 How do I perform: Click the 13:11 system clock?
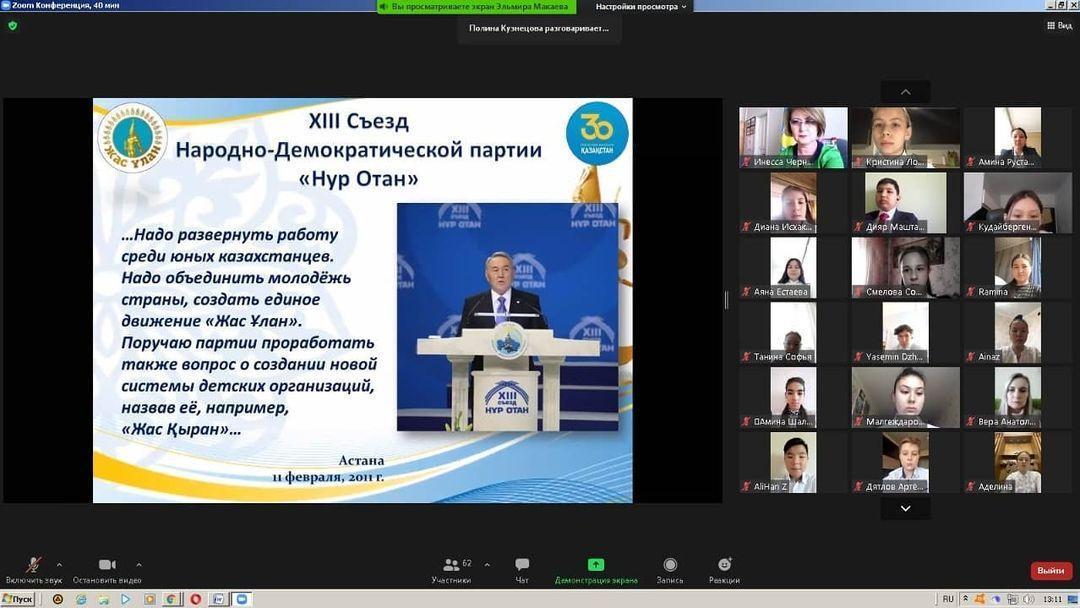pos(1052,599)
